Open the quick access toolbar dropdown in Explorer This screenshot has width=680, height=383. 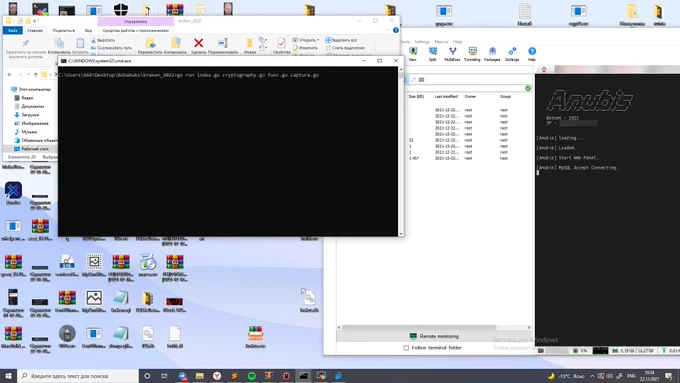[x=35, y=21]
